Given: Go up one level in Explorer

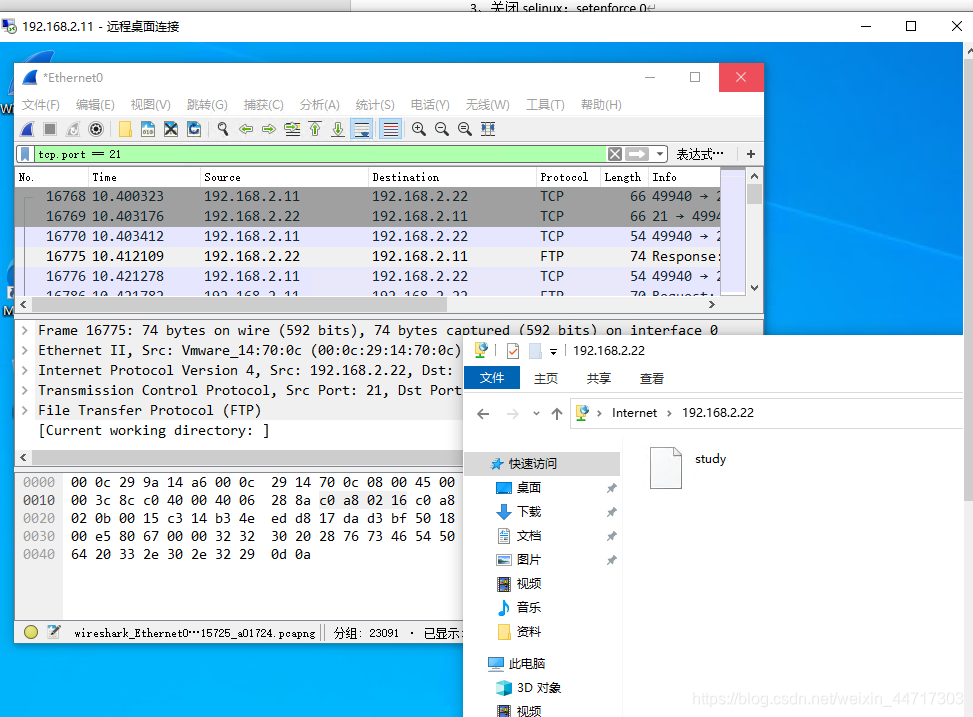Looking at the screenshot, I should pos(557,413).
